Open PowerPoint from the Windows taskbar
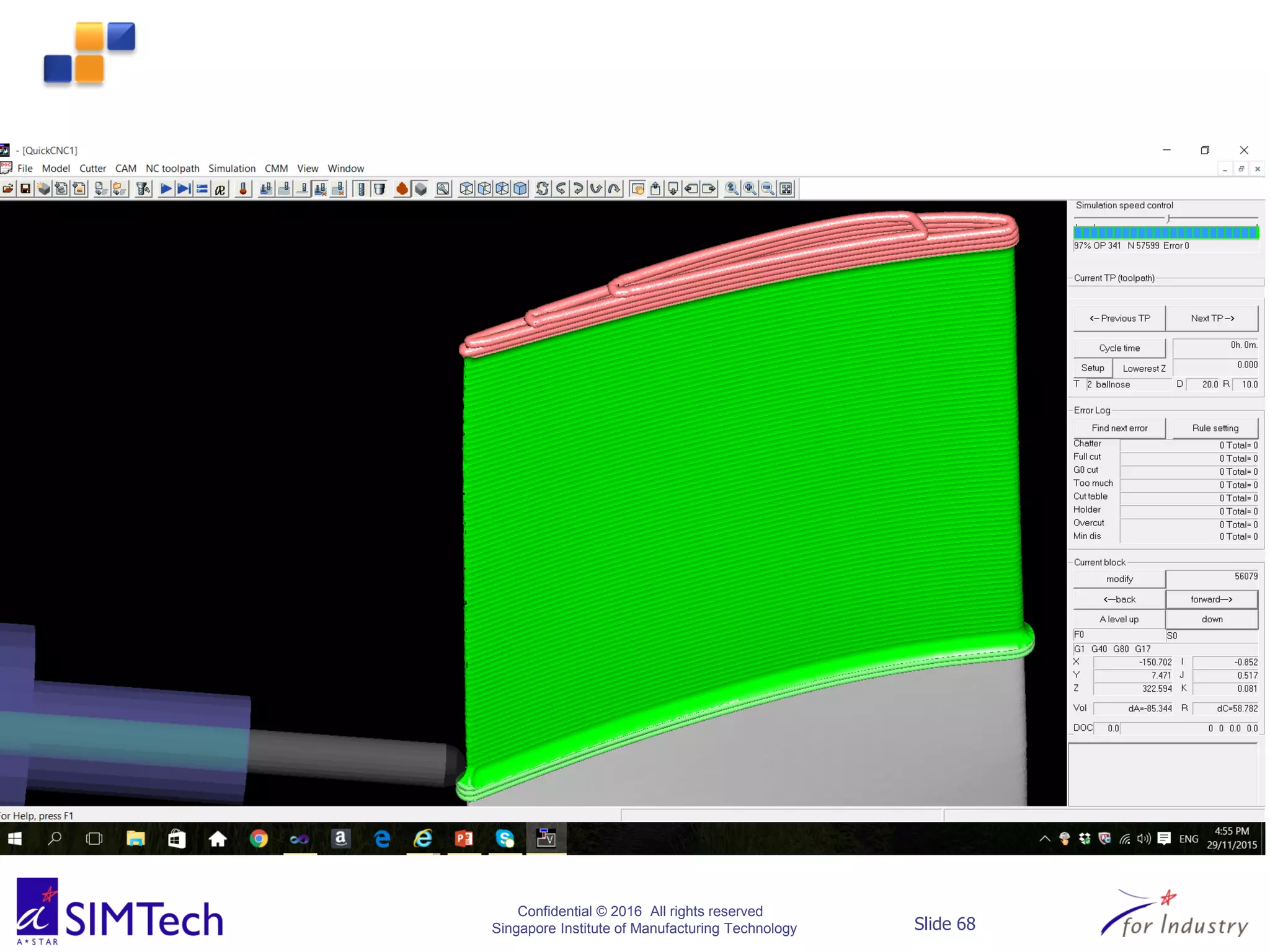Viewport: 1270px width, 952px height. [464, 839]
